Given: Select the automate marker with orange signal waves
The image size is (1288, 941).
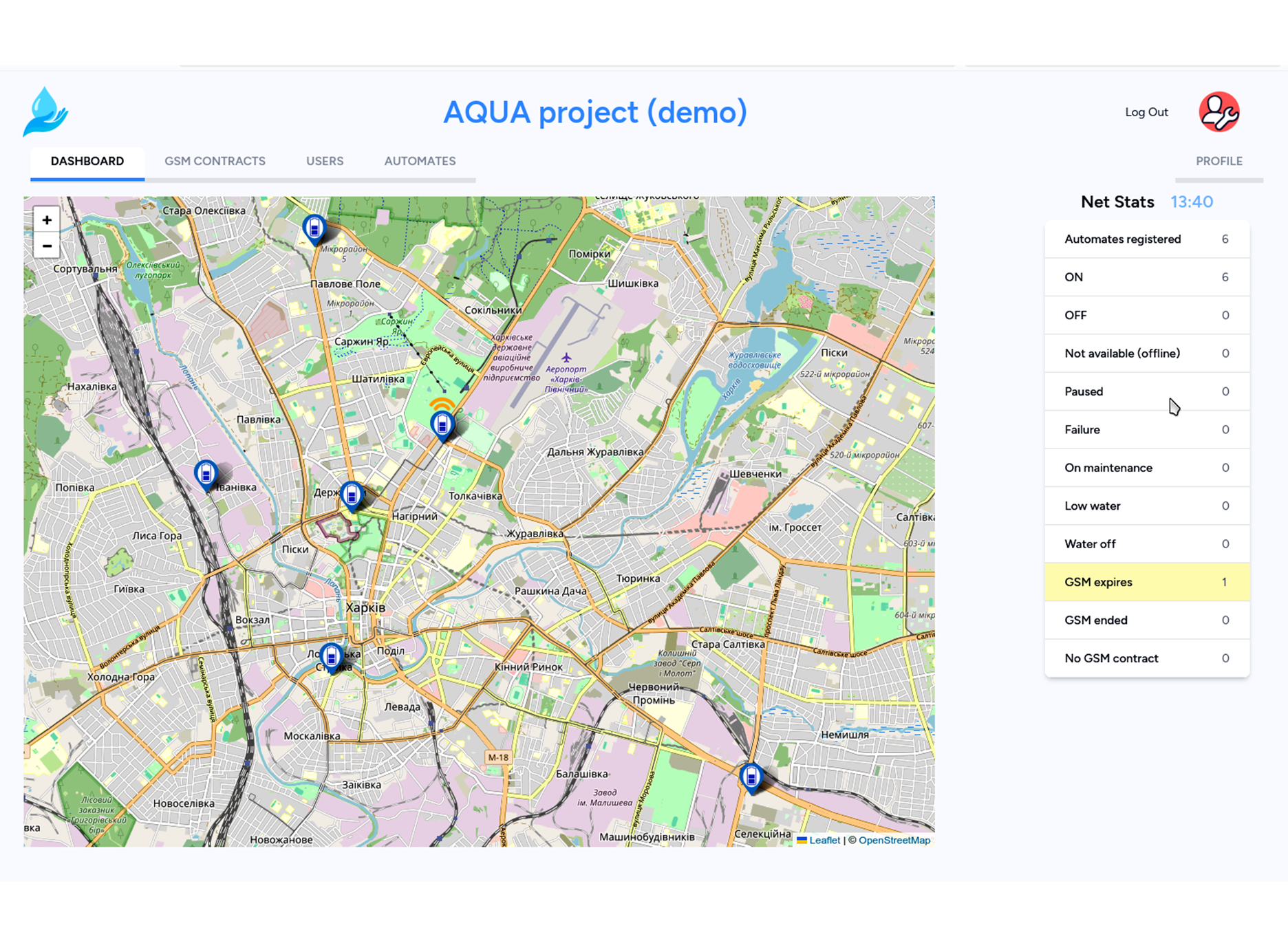Looking at the screenshot, I should (x=442, y=424).
